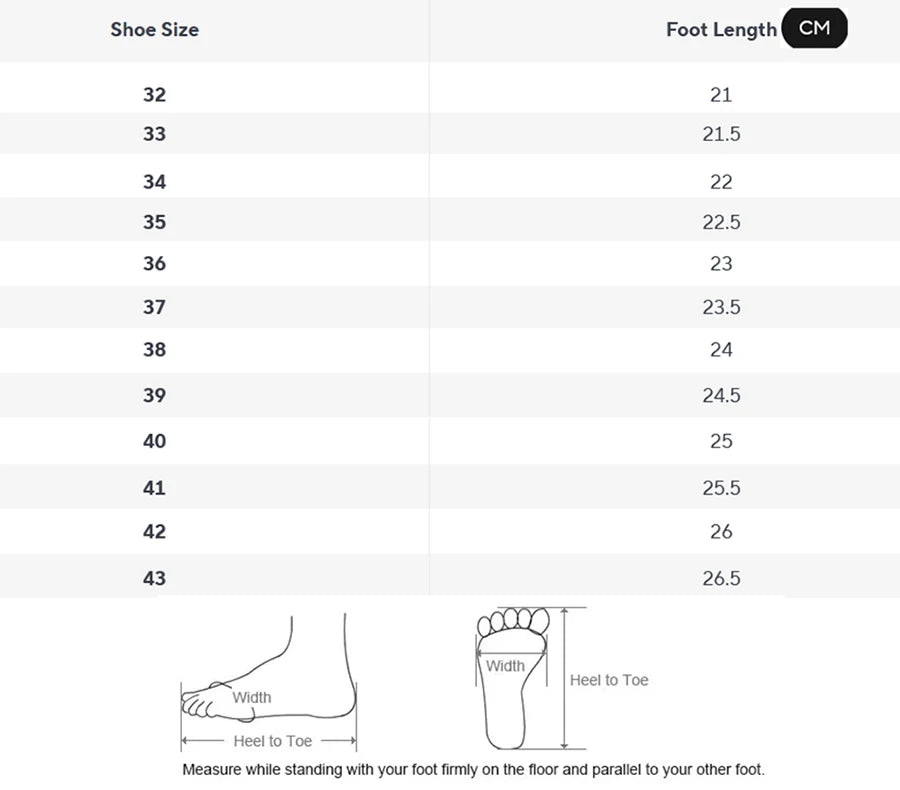Select shoe size 38 row
Screen dimensions: 900x790
[450, 350]
